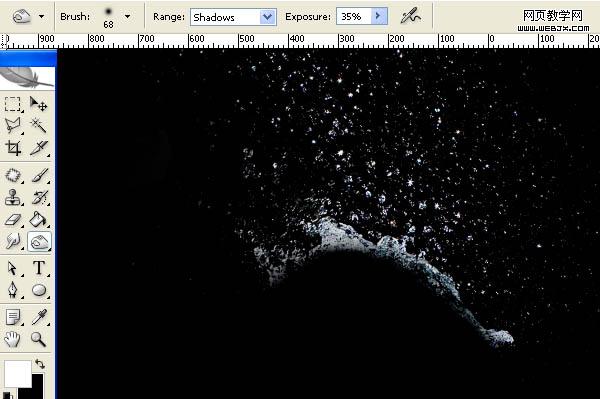This screenshot has width=600, height=399.
Task: Select the Hand tool
Action: [x=13, y=339]
